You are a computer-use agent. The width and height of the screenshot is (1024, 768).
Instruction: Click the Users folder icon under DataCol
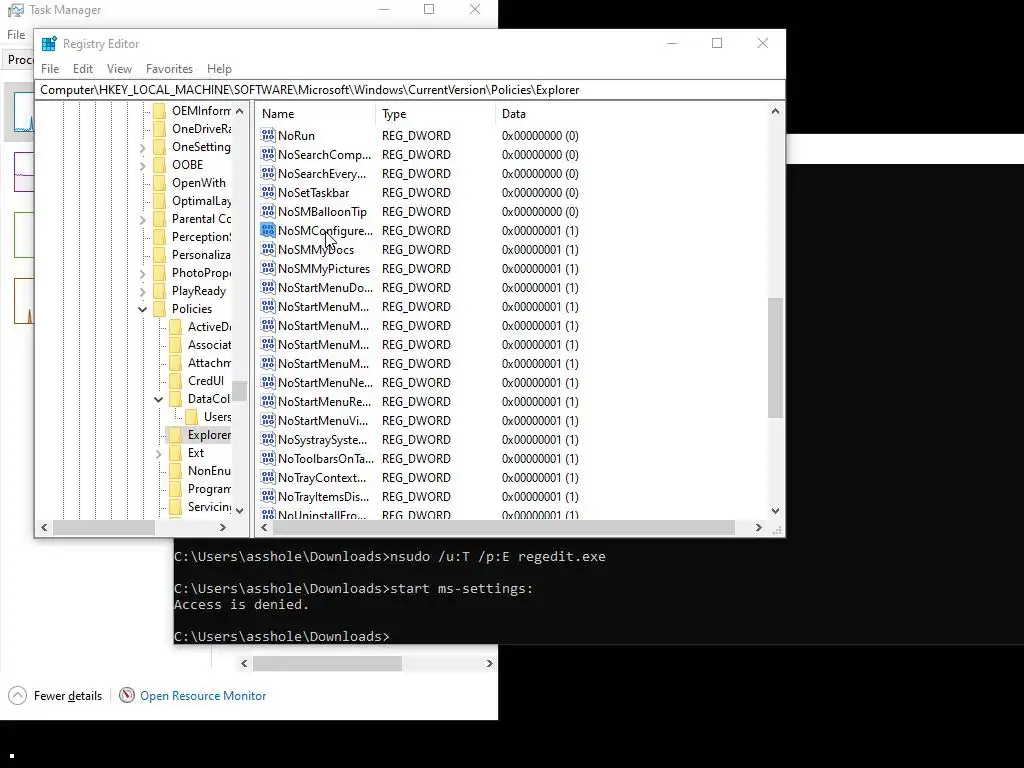(x=191, y=417)
